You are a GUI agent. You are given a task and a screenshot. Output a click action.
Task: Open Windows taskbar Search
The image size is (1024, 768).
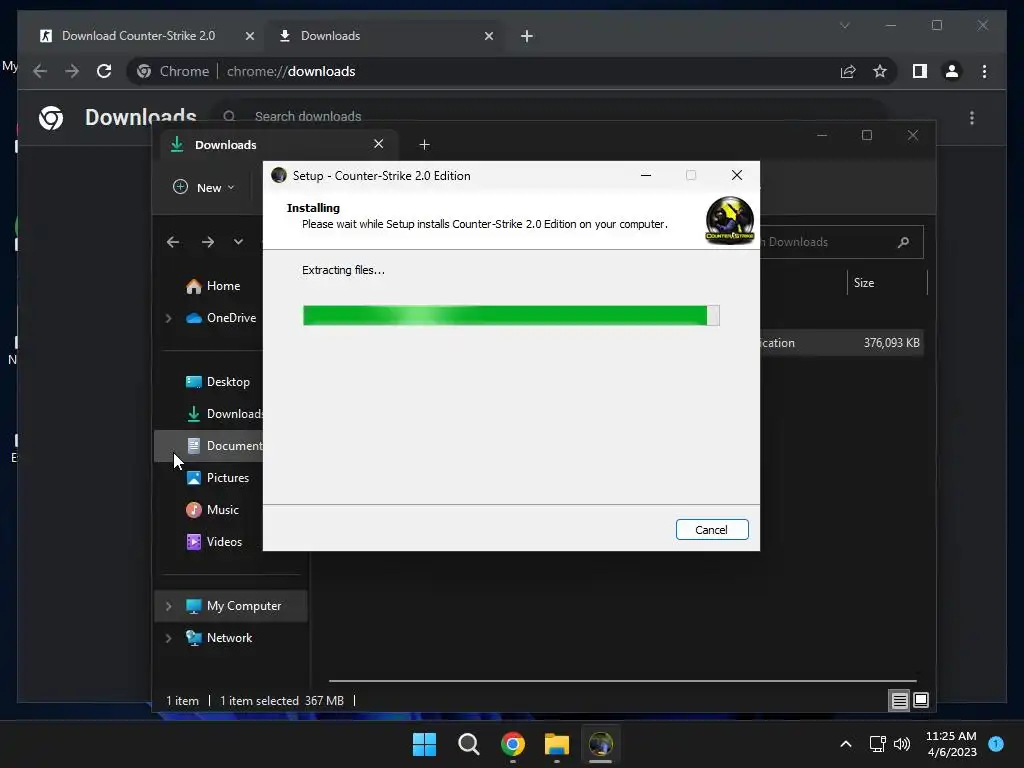[468, 744]
